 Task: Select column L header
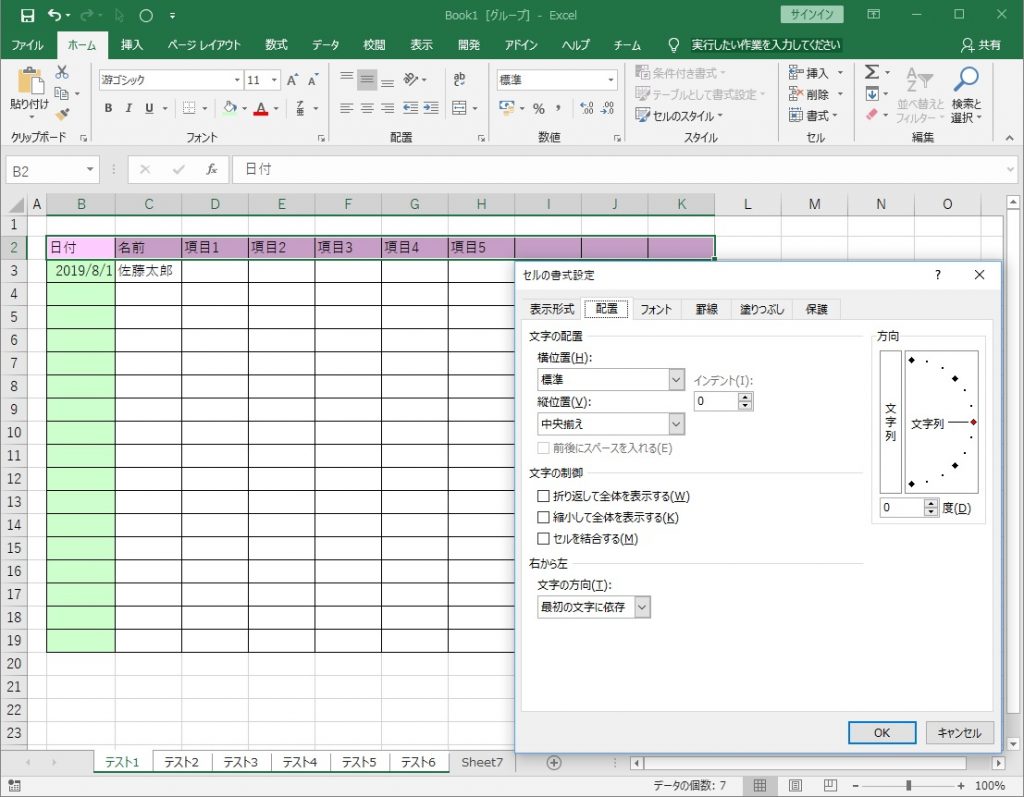pyautogui.click(x=748, y=204)
